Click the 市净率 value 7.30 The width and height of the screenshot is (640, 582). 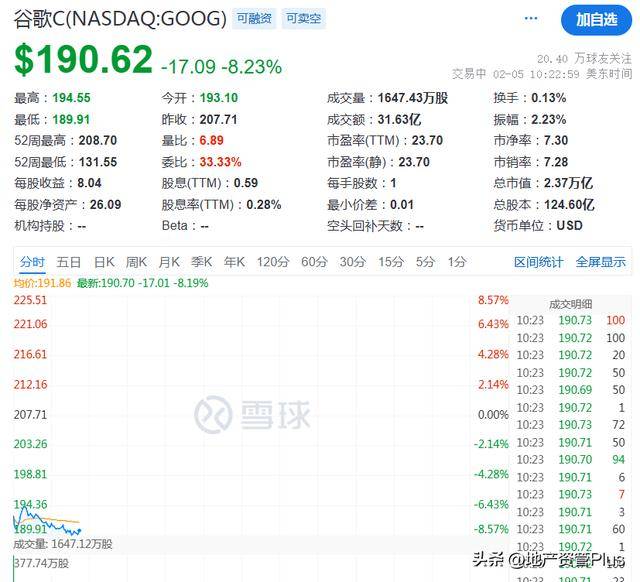(x=556, y=141)
